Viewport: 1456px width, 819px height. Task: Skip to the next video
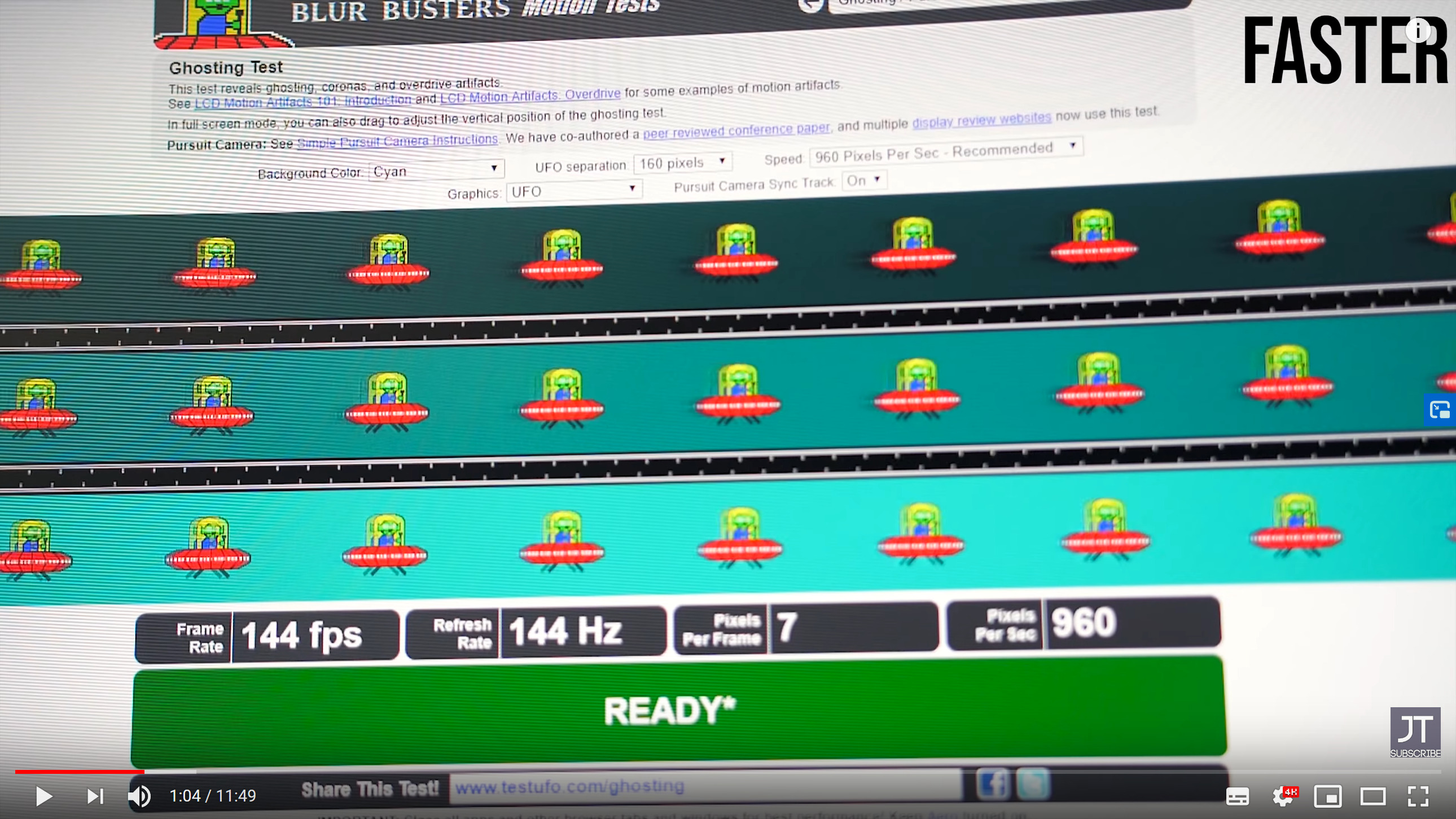tap(95, 796)
